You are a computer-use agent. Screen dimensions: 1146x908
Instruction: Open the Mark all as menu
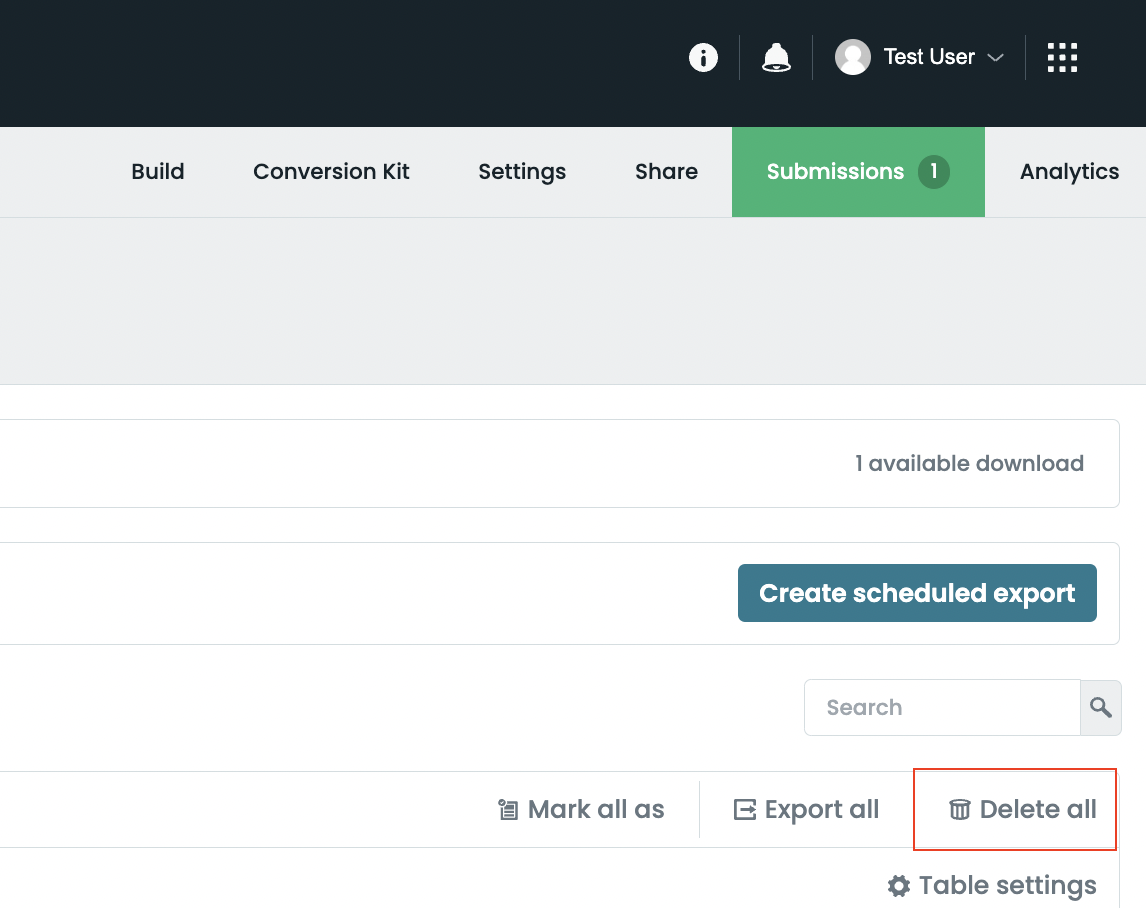[581, 810]
